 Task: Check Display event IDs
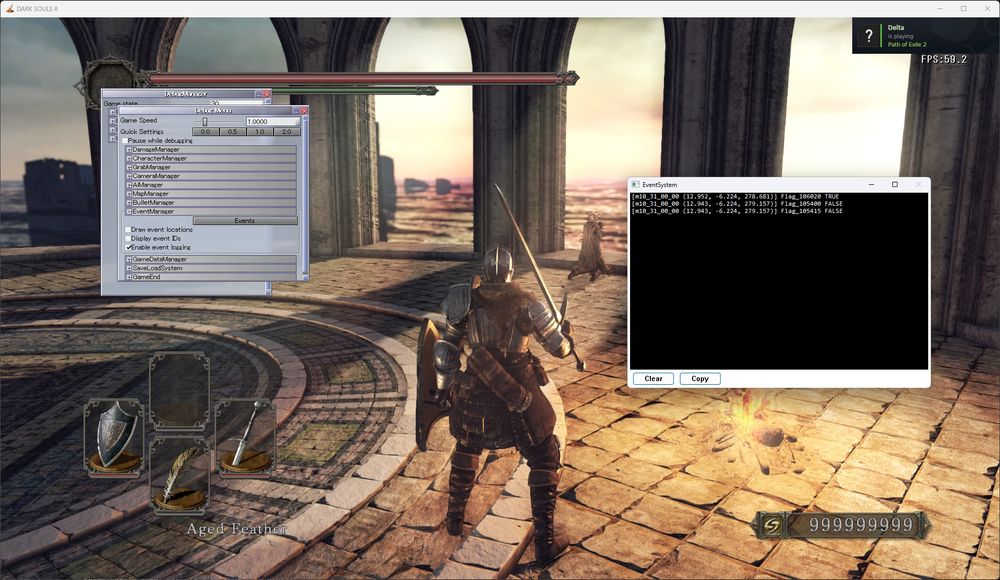128,238
